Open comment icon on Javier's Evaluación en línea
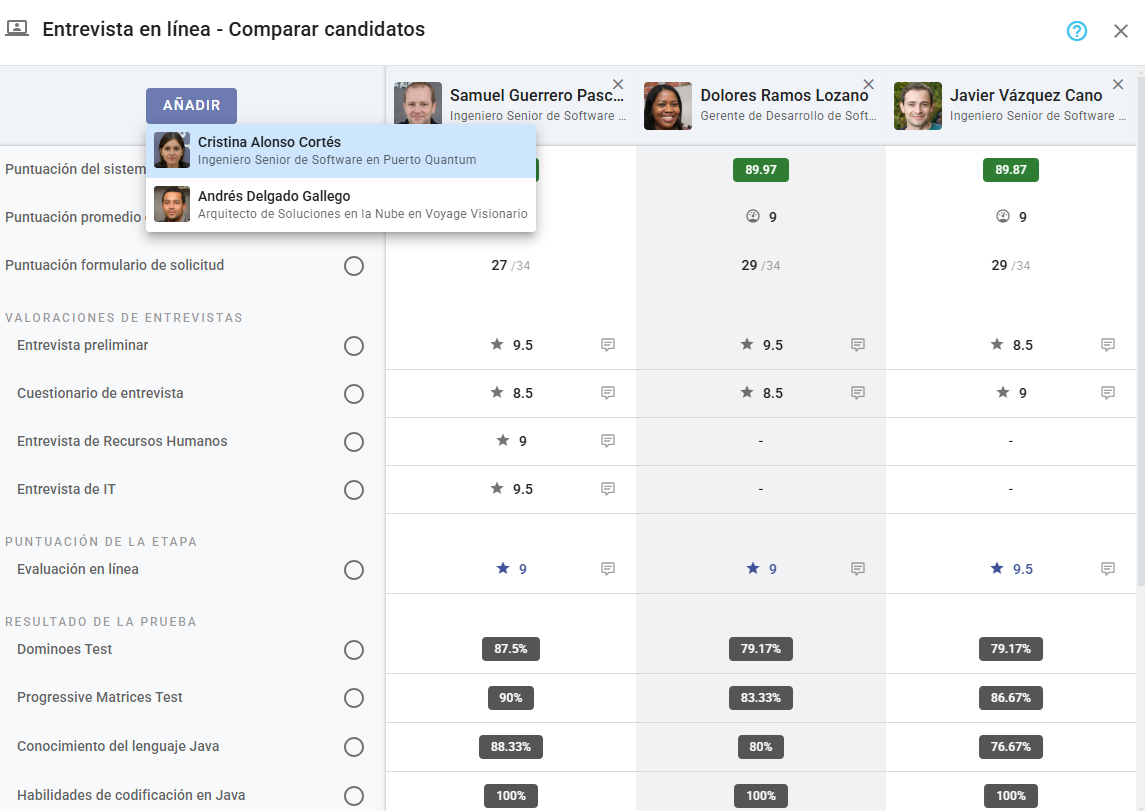Viewport: 1145px width, 811px height. coord(1107,568)
